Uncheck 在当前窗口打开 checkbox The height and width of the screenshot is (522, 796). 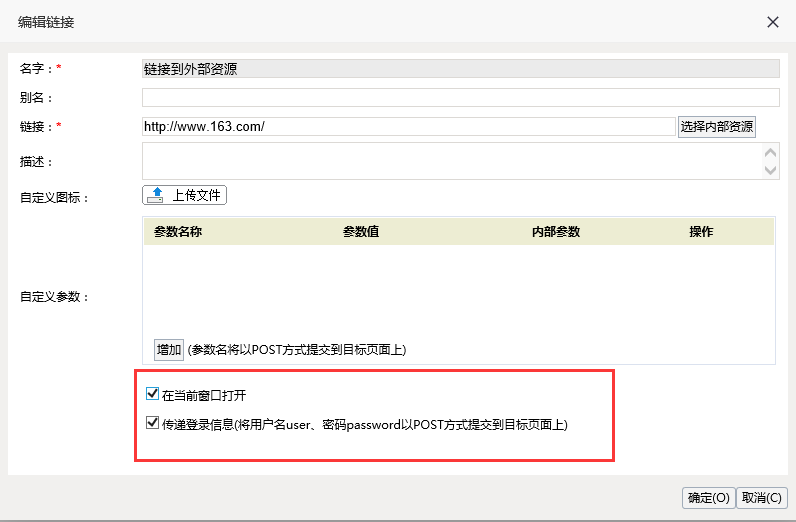(x=152, y=394)
